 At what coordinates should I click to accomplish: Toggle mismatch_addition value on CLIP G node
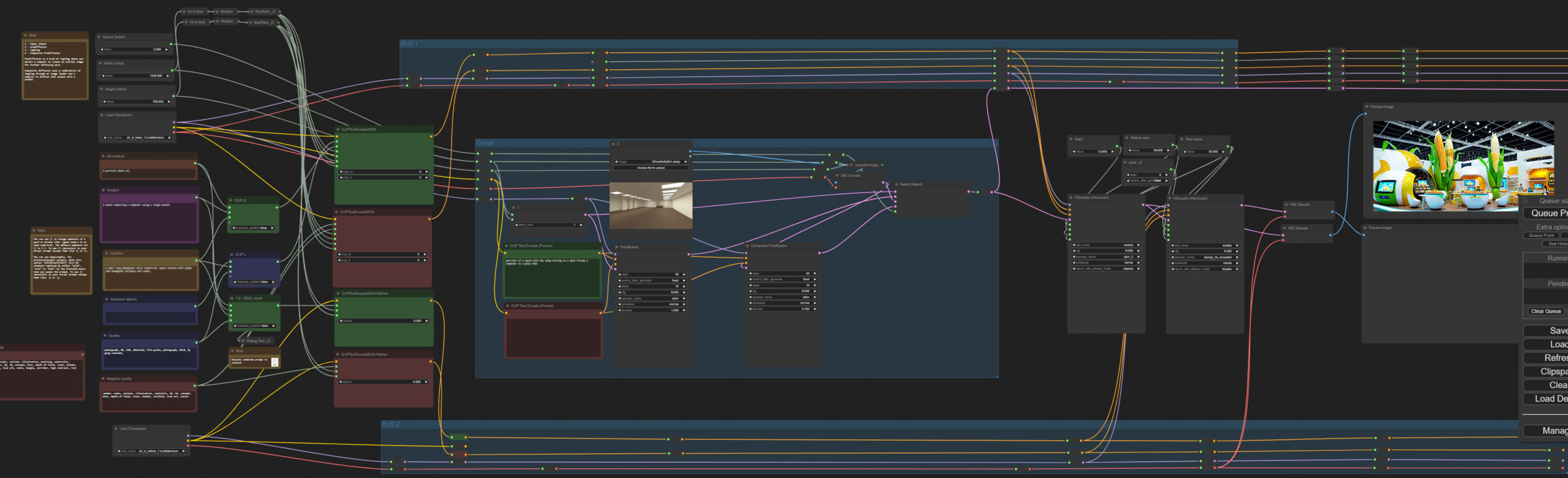[x=254, y=228]
